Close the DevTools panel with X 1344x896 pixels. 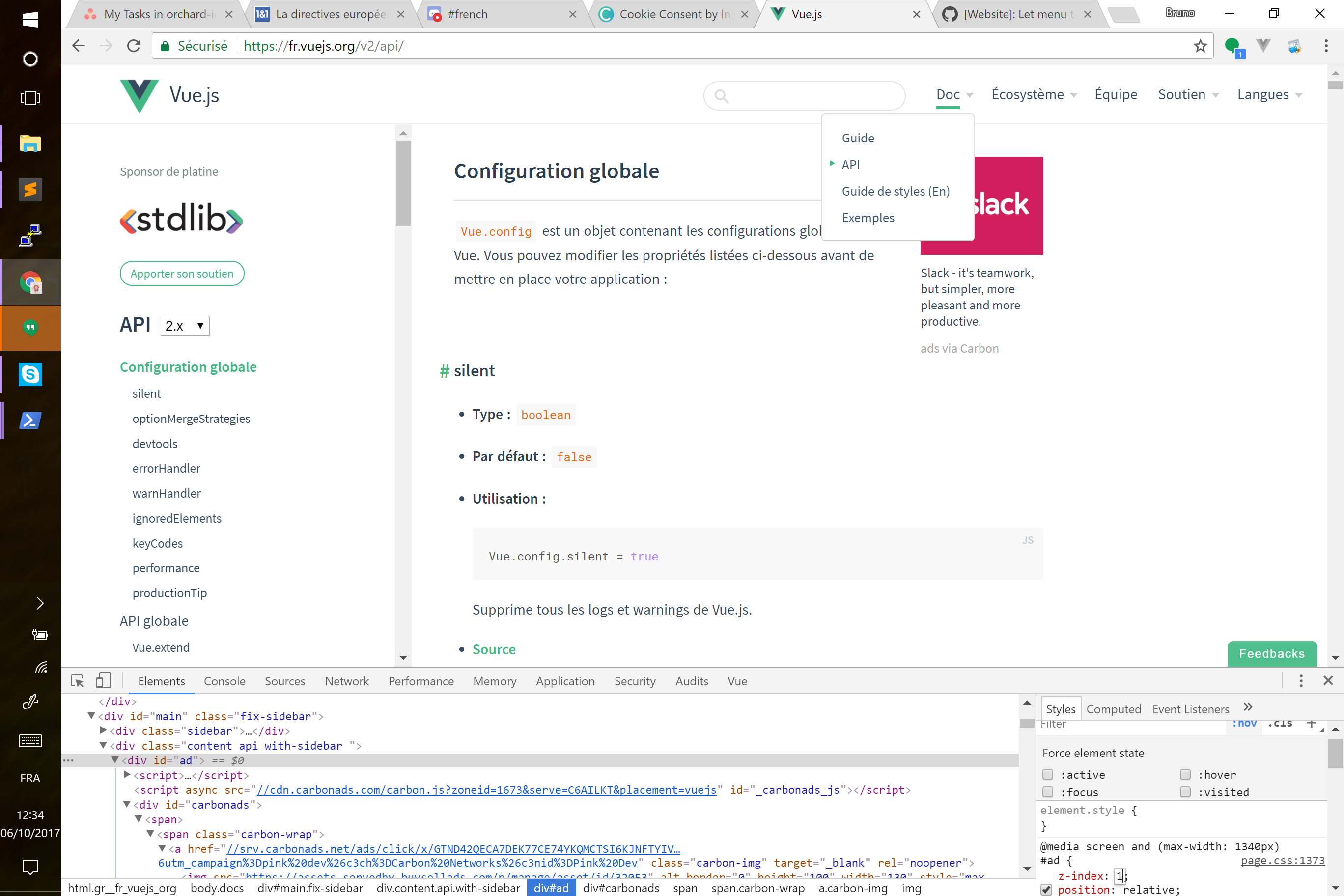coord(1328,680)
